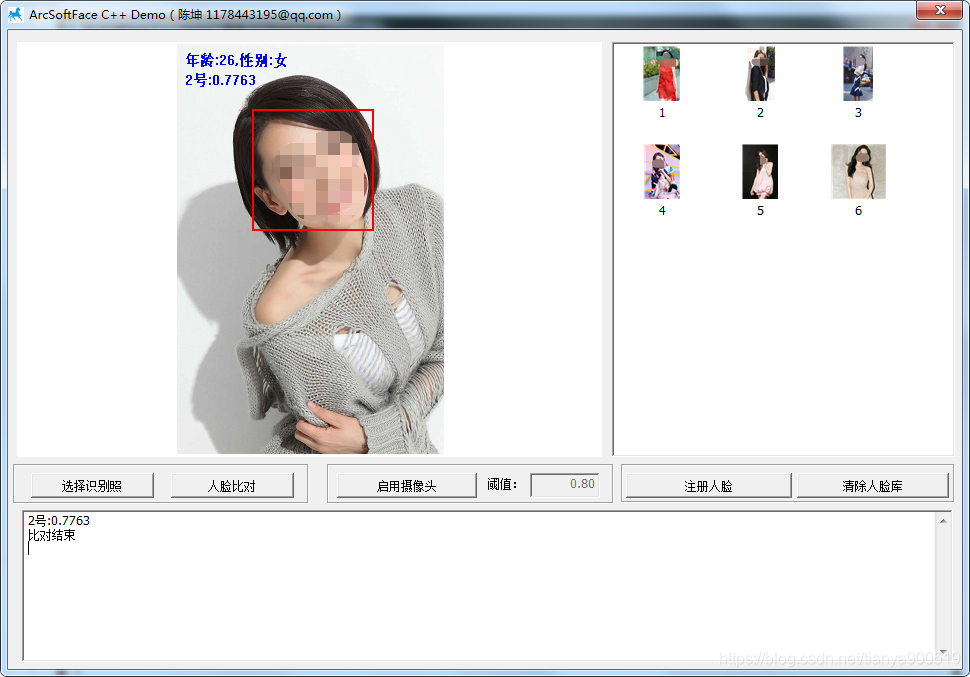The width and height of the screenshot is (970, 677).
Task: Register a face with 注册人脸
Action: (x=708, y=486)
